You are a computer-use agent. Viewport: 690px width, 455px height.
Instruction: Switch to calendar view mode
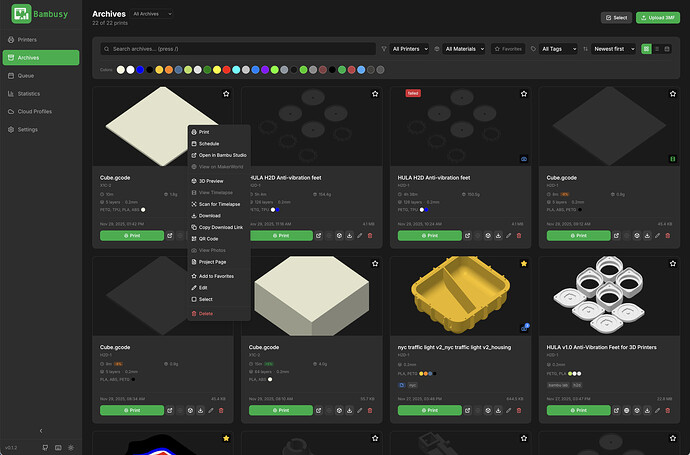(x=667, y=49)
